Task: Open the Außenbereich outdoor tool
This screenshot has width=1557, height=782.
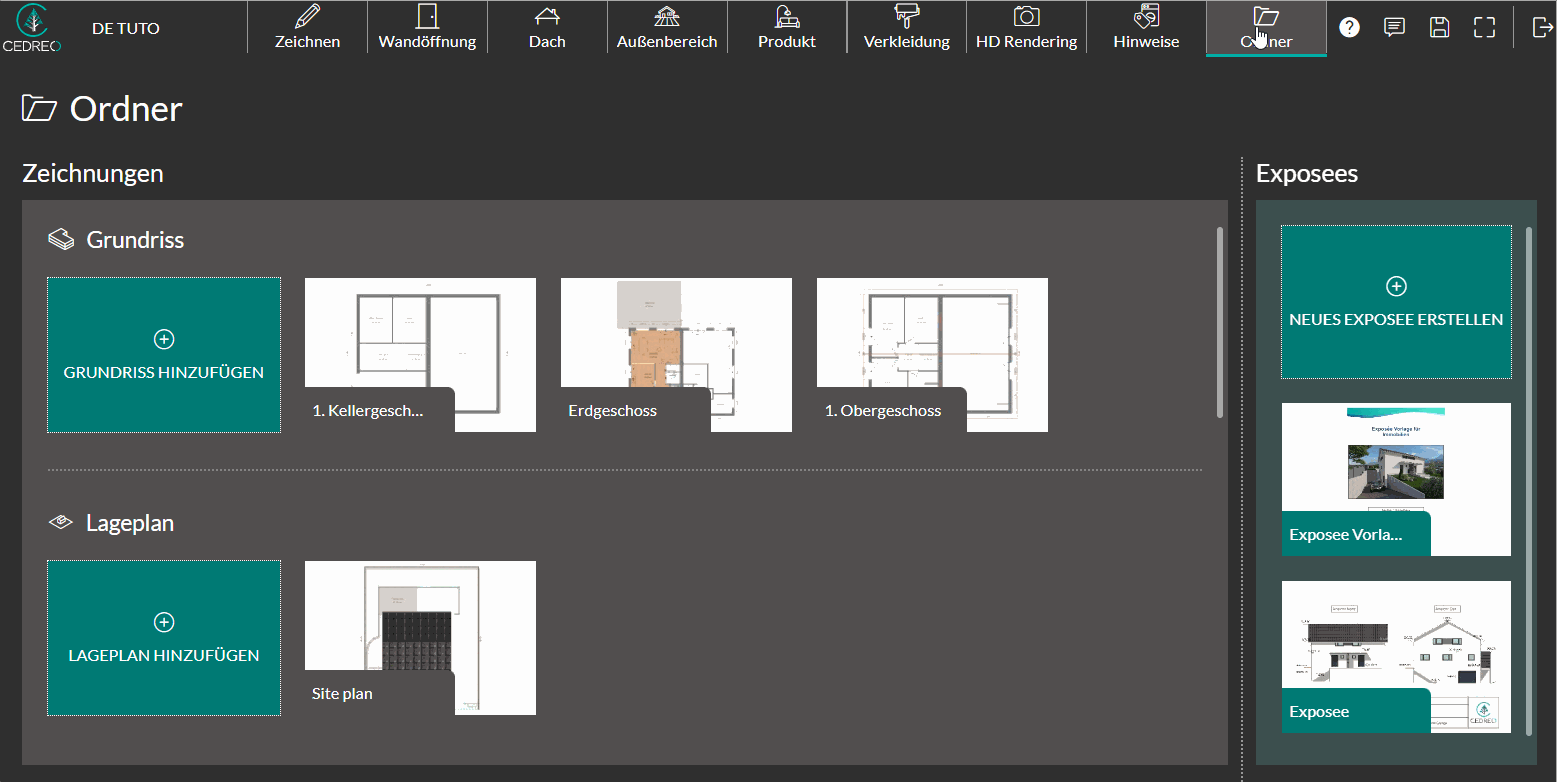Action: coord(667,28)
